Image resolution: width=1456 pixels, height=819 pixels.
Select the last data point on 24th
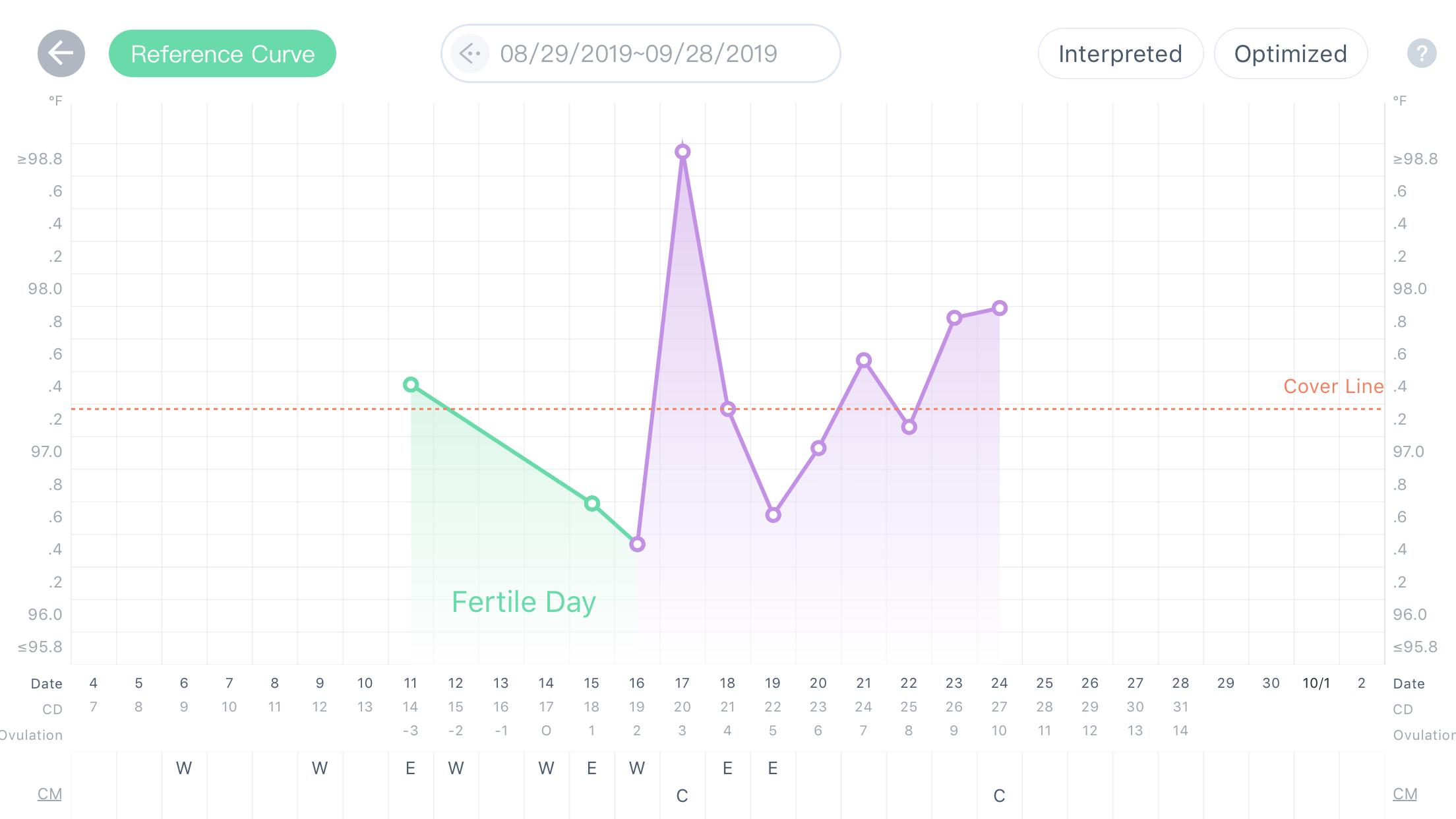(x=1000, y=308)
